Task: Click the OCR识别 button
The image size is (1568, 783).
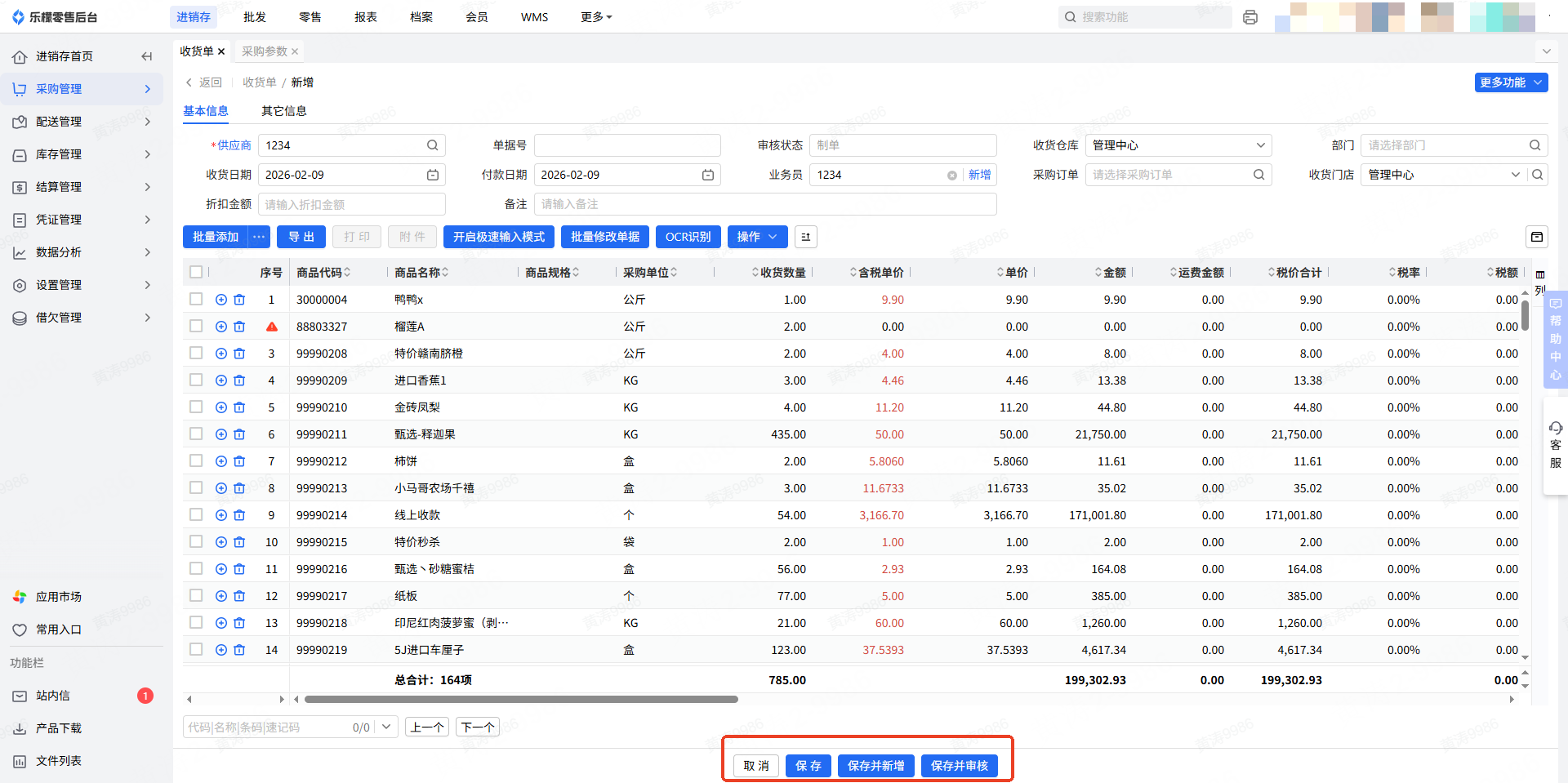Action: 688,237
